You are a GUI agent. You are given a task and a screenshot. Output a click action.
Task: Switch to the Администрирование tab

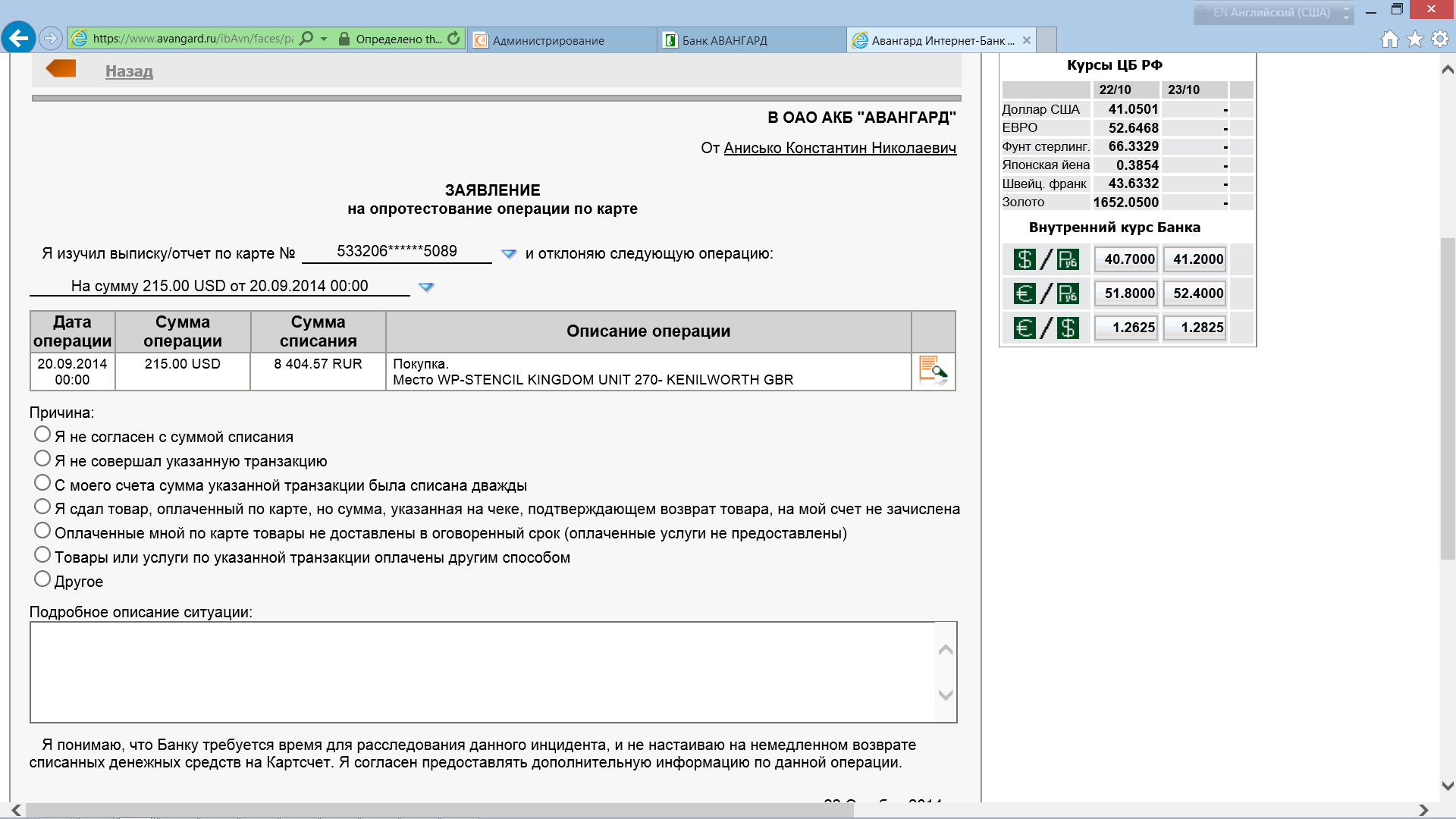click(x=562, y=40)
